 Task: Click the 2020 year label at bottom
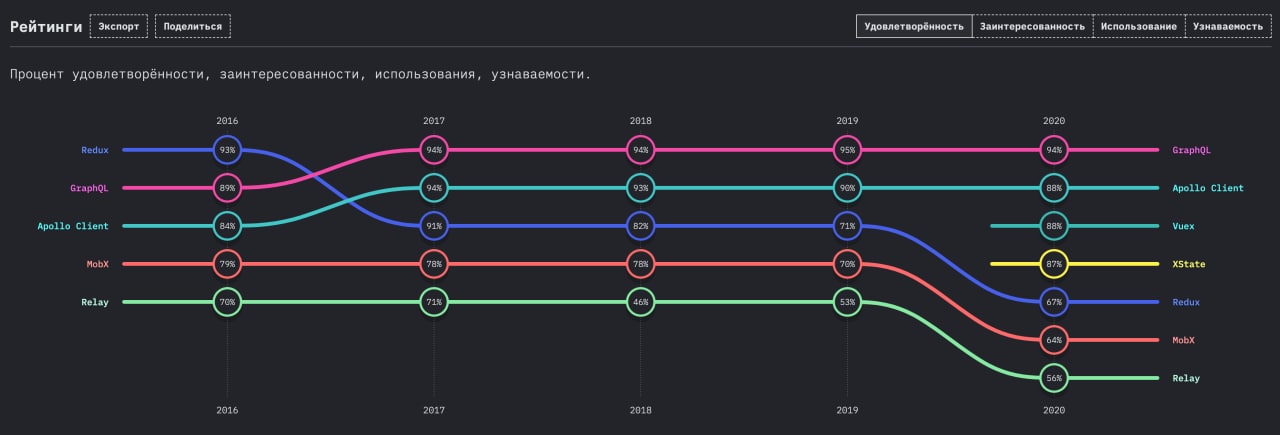point(1054,410)
